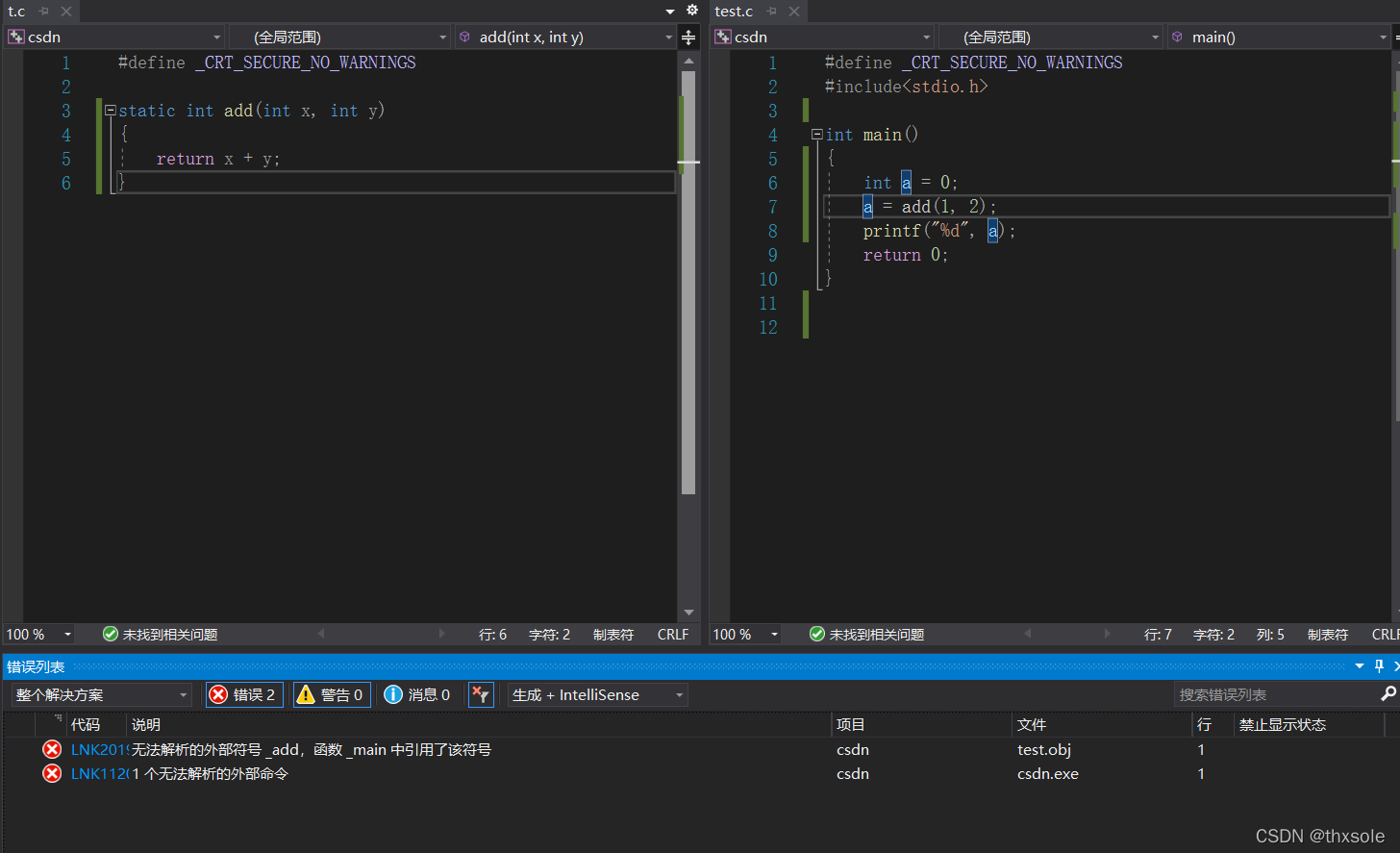1400x853 pixels.
Task: Click the csdn.exe file cell
Action: click(x=1048, y=773)
